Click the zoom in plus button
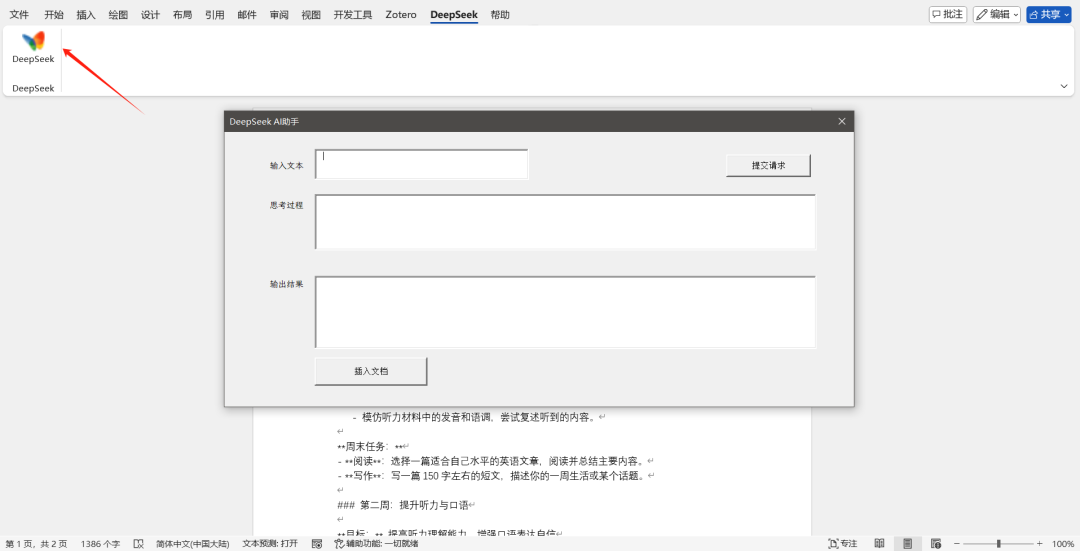This screenshot has height=551, width=1080. point(1039,543)
